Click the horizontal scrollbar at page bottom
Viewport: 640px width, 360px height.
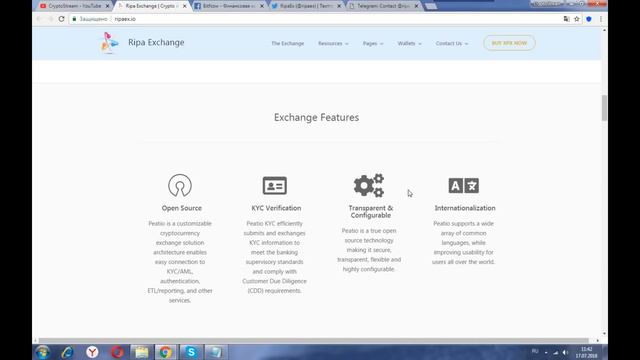coord(313,340)
